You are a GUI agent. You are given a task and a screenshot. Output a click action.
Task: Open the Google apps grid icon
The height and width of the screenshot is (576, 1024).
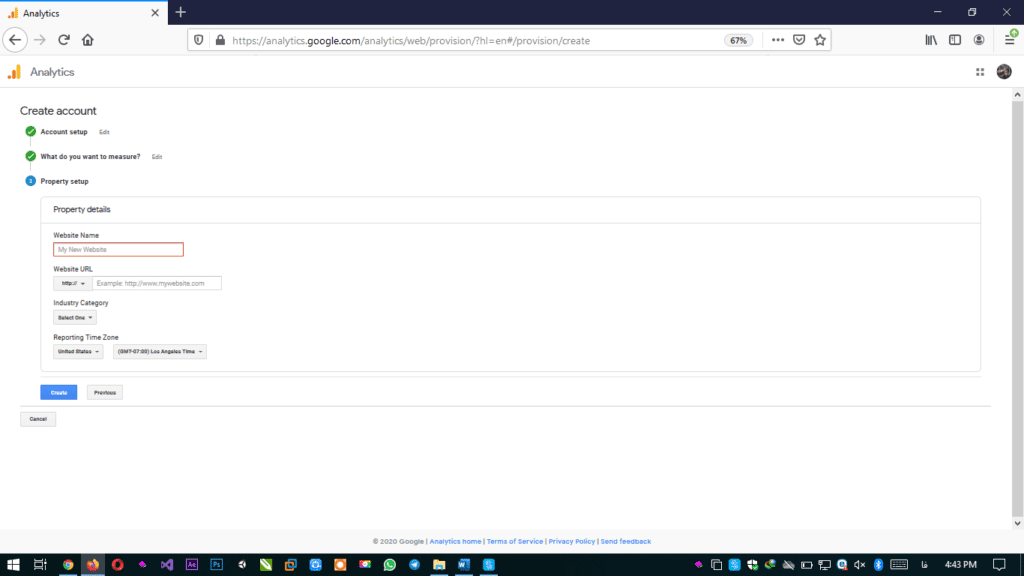(x=979, y=72)
